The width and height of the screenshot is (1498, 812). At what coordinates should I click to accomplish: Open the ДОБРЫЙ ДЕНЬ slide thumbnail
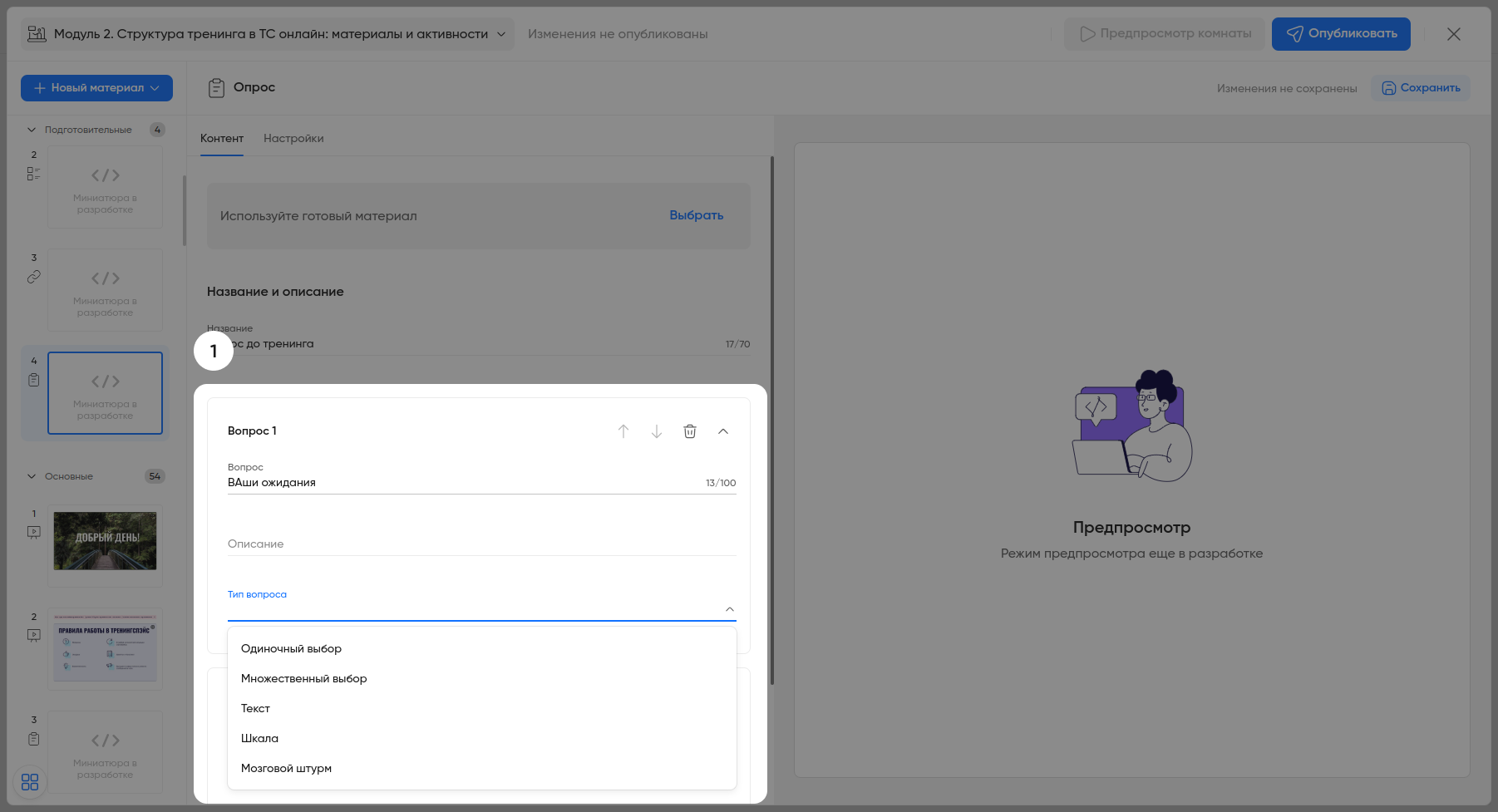[x=105, y=541]
